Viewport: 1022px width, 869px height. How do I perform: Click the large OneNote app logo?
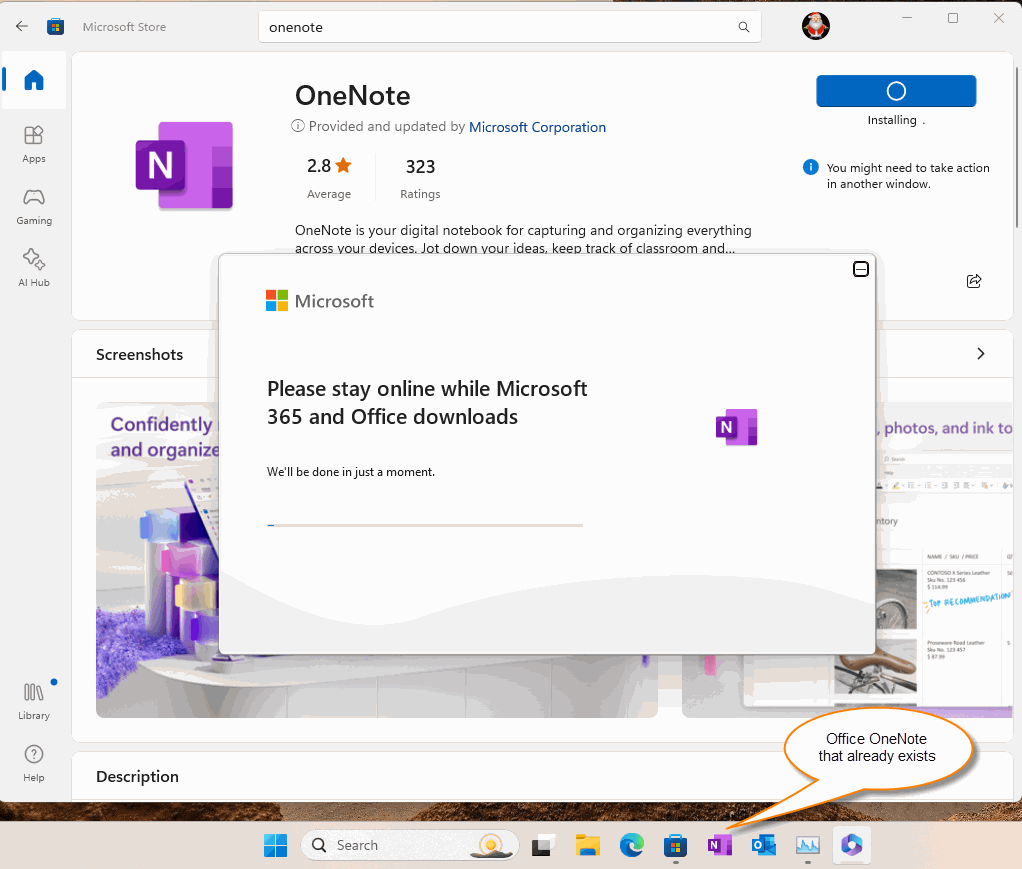click(x=184, y=166)
